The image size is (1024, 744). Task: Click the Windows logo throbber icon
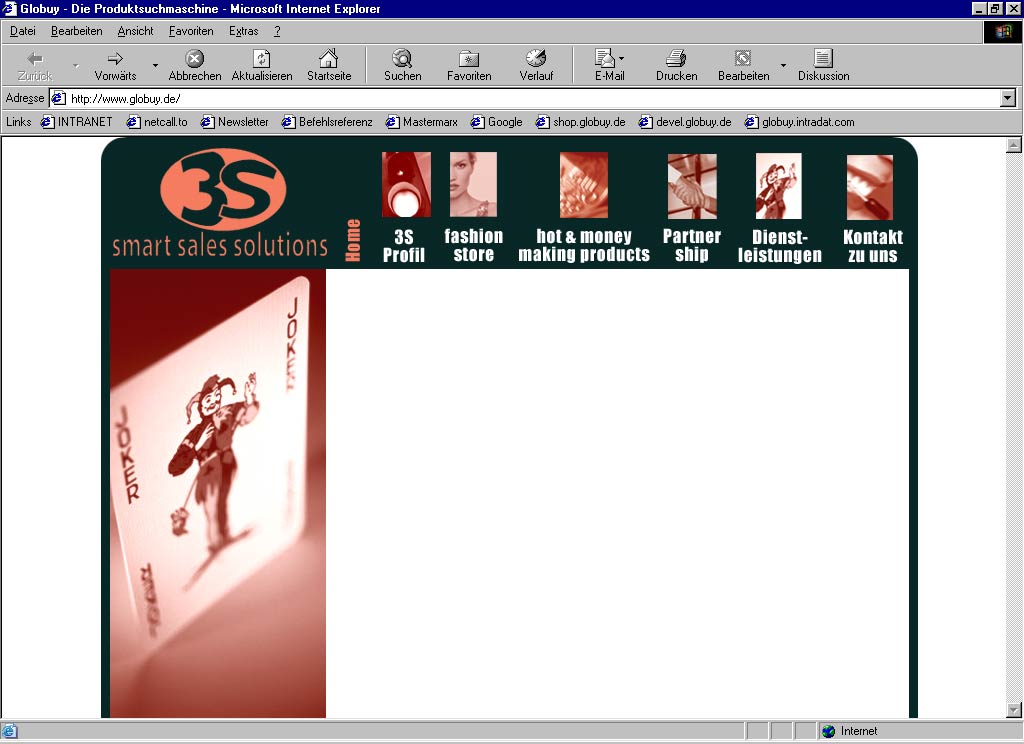pos(1003,31)
